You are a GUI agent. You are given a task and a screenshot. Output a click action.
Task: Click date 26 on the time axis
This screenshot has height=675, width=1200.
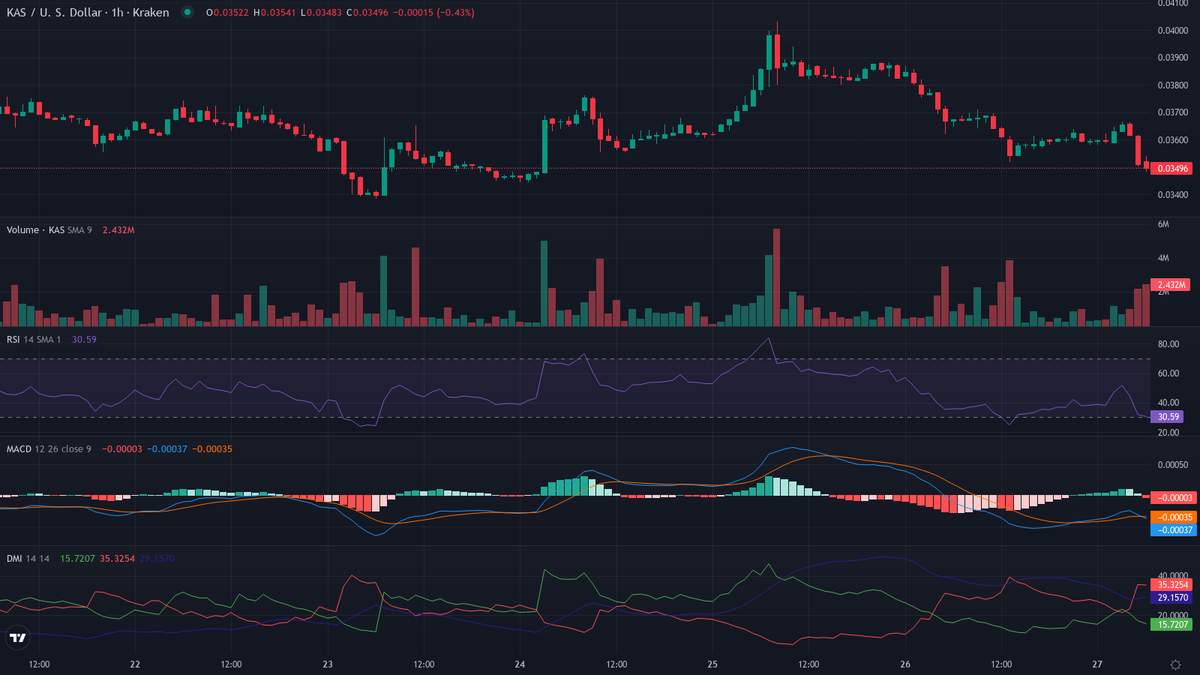(x=905, y=664)
